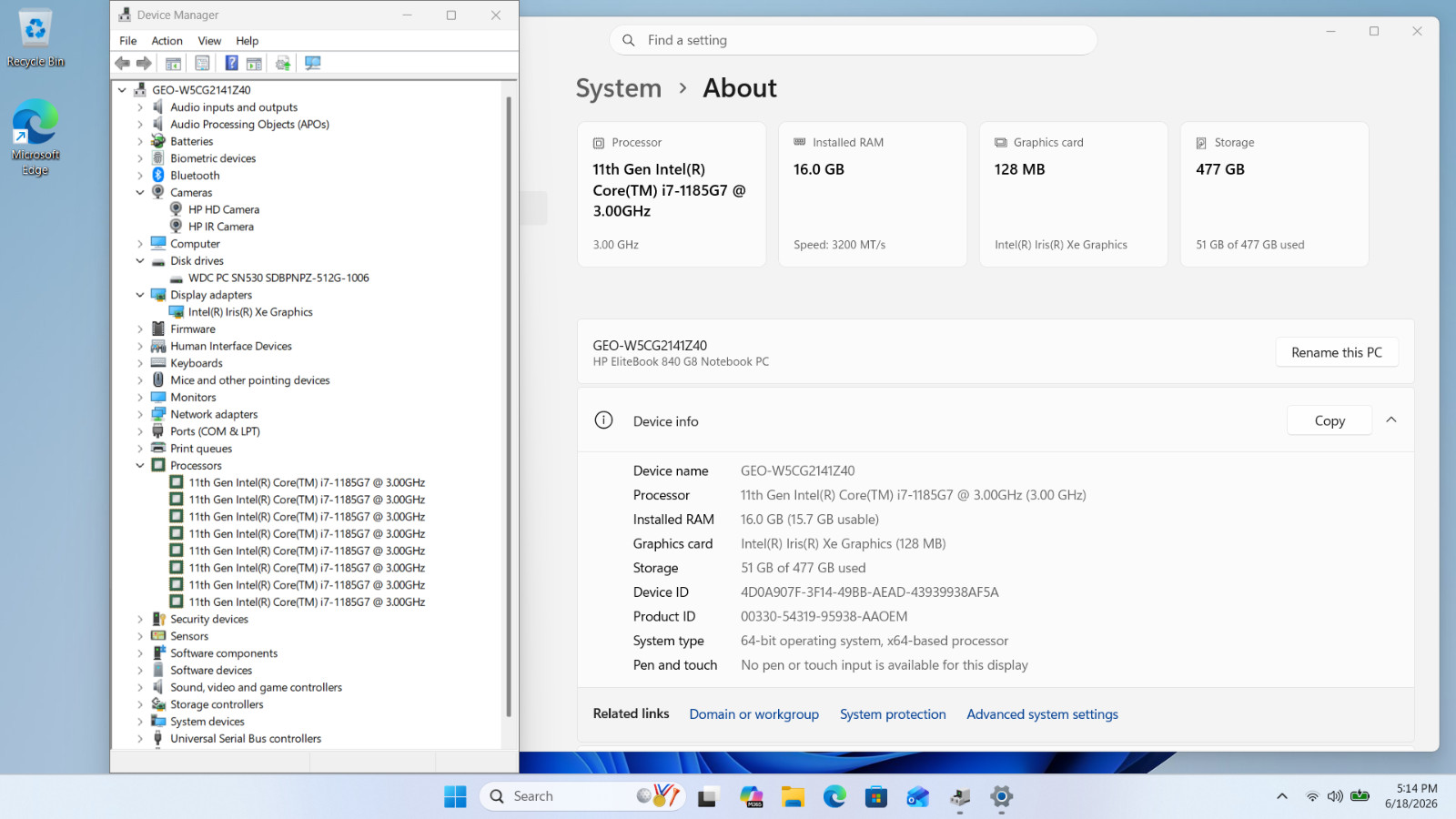The width and height of the screenshot is (1456, 819).
Task: Select the Keyboards category icon
Action: point(158,363)
